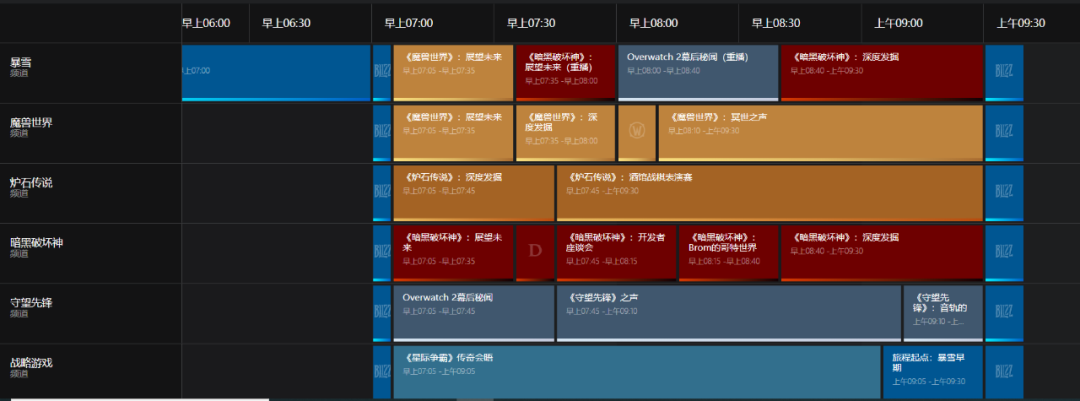The width and height of the screenshot is (1080, 401).
Task: Jump to 早上08:00 time header
Action: pos(654,23)
